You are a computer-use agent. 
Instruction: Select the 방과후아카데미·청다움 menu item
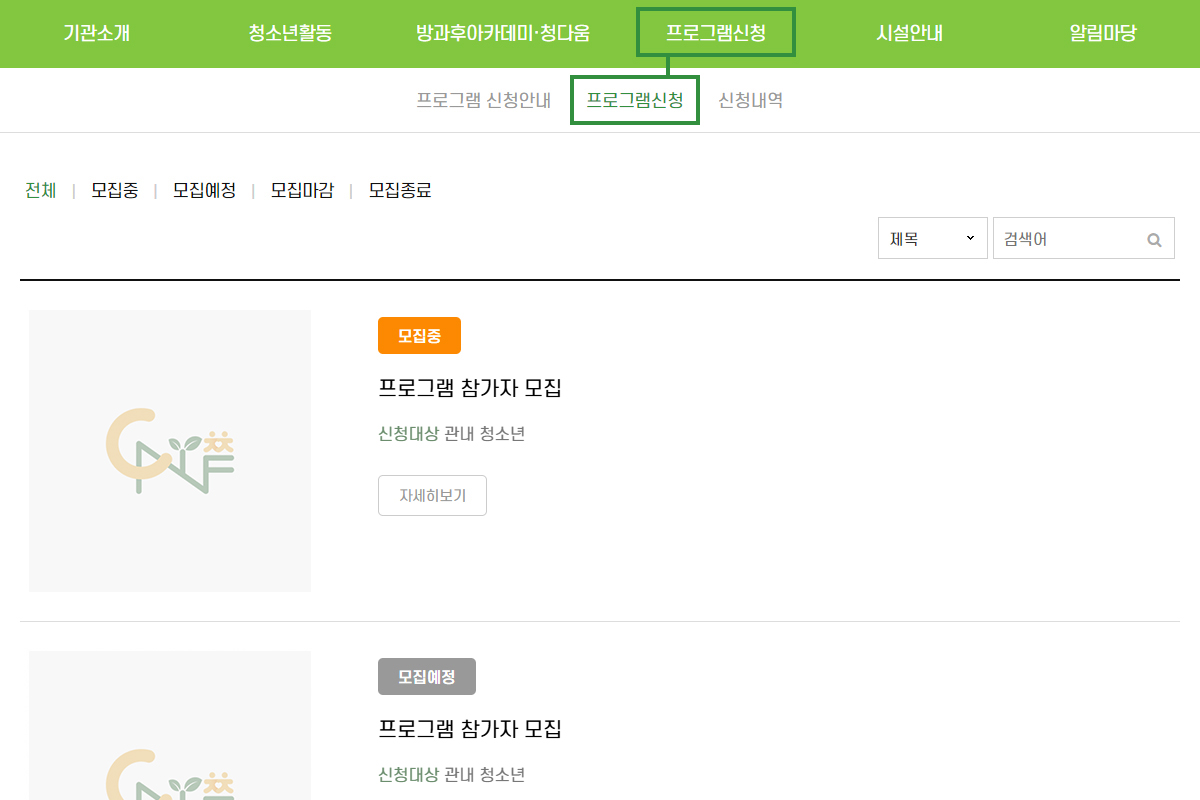[503, 34]
